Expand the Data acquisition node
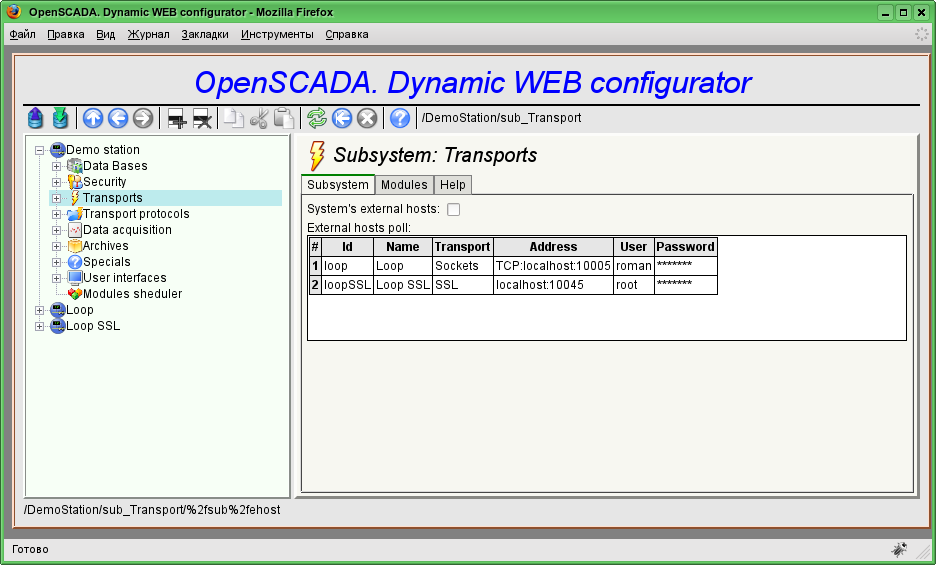This screenshot has width=936, height=565. click(56, 230)
